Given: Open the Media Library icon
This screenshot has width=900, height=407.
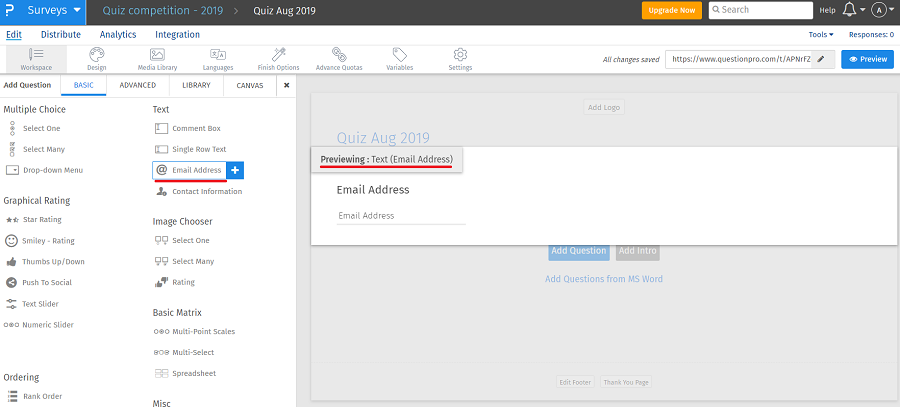Looking at the screenshot, I should [157, 59].
